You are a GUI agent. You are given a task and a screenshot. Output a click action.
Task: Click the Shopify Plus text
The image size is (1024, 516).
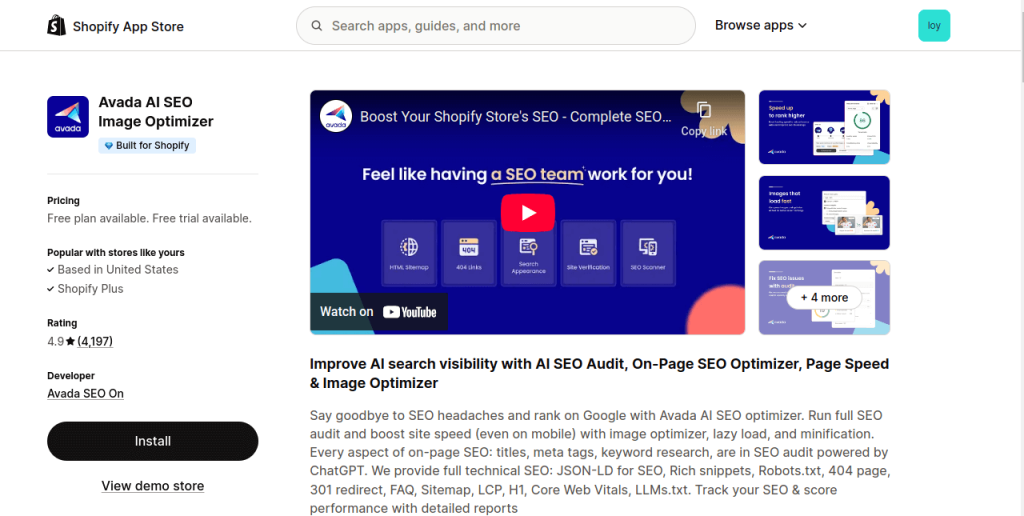(x=90, y=289)
